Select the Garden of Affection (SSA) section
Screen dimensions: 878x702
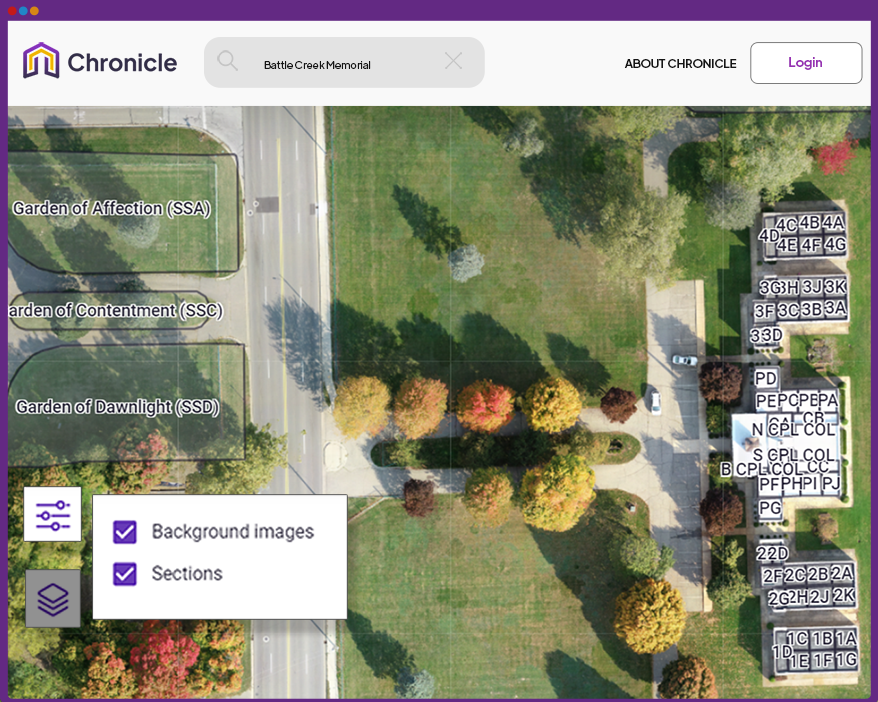click(112, 208)
